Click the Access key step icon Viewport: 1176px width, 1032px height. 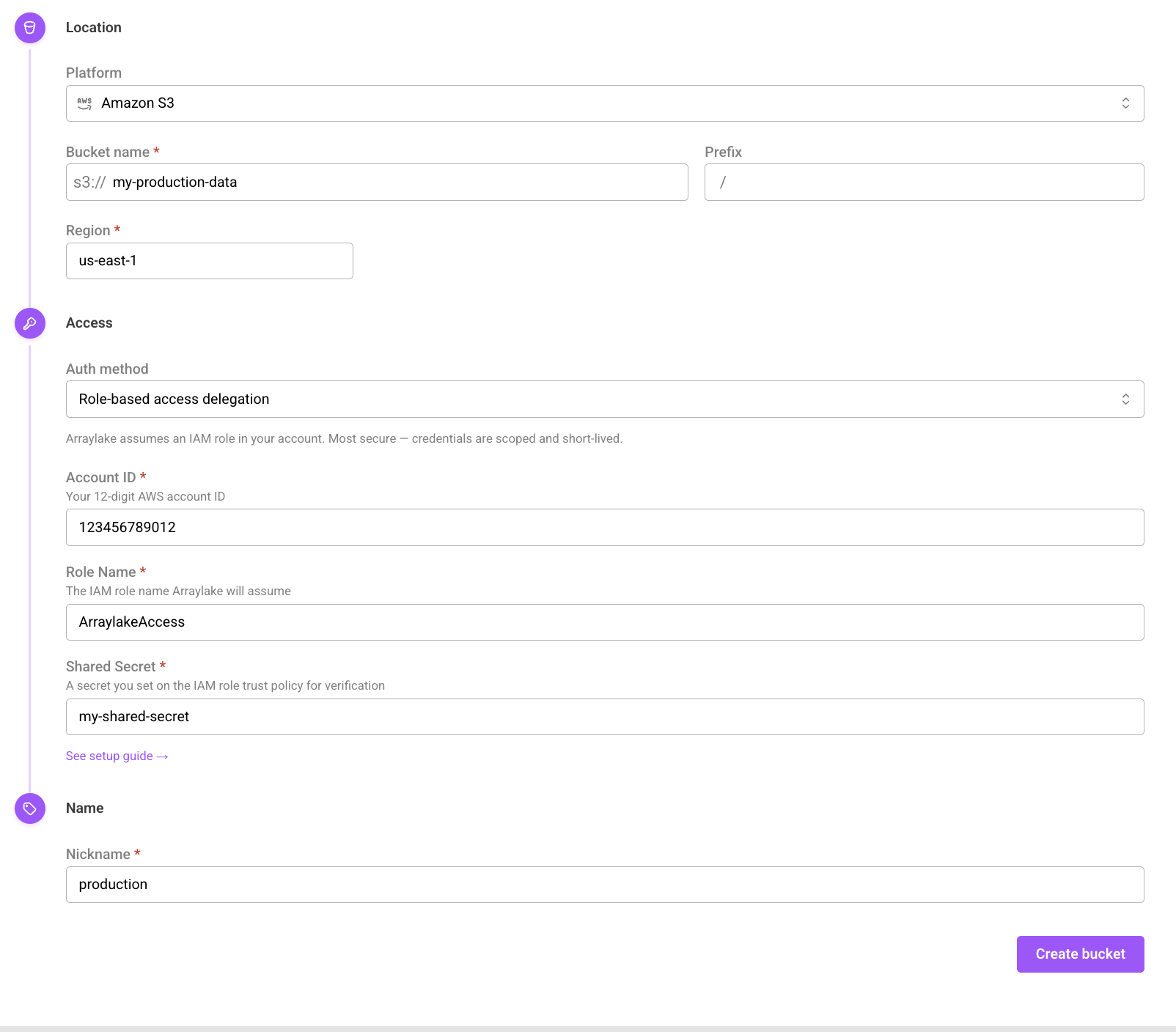point(30,323)
